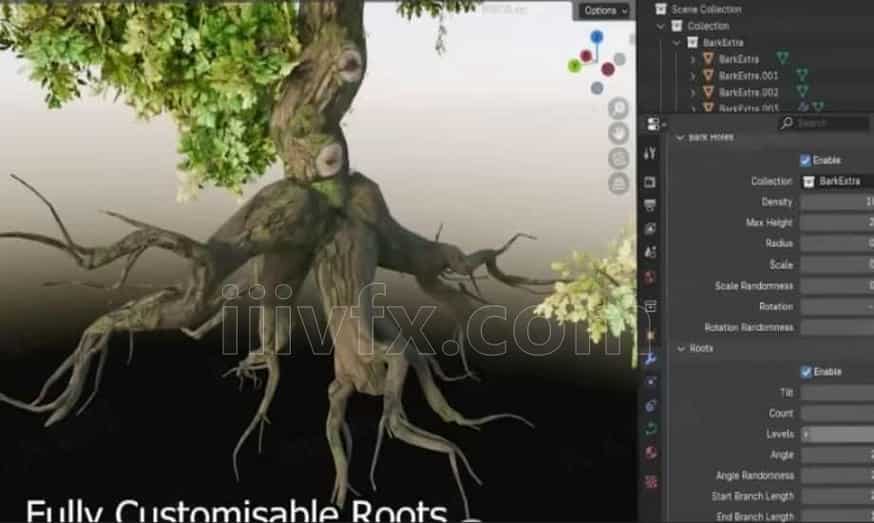Click the viewport zoom magnifier button

(x=618, y=108)
